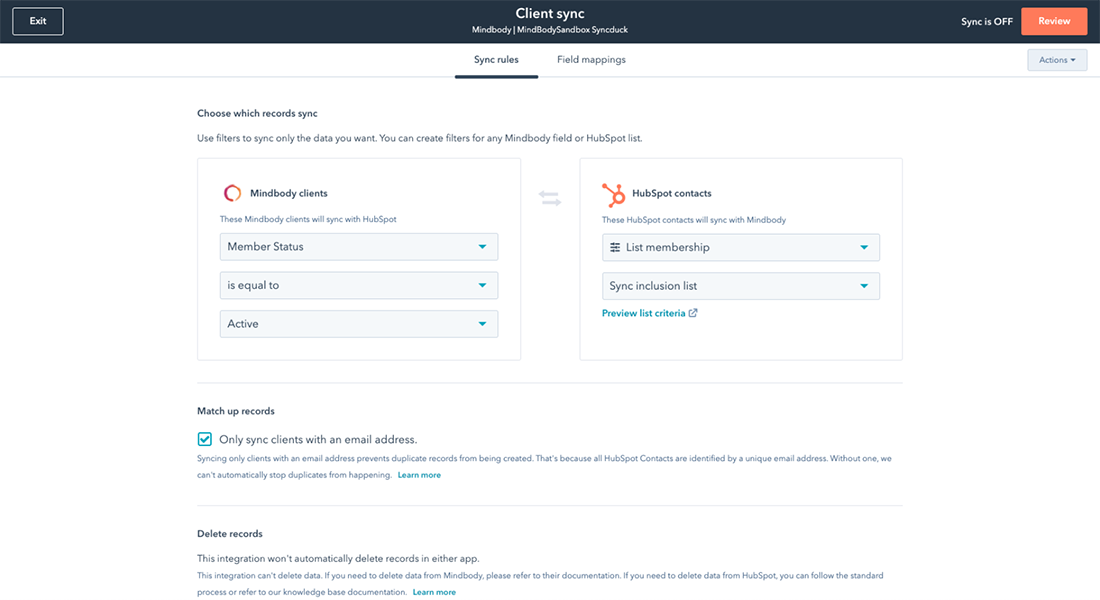This screenshot has height=600, width=1100.
Task: Click the 'Sync is OFF' status text
Action: (986, 22)
